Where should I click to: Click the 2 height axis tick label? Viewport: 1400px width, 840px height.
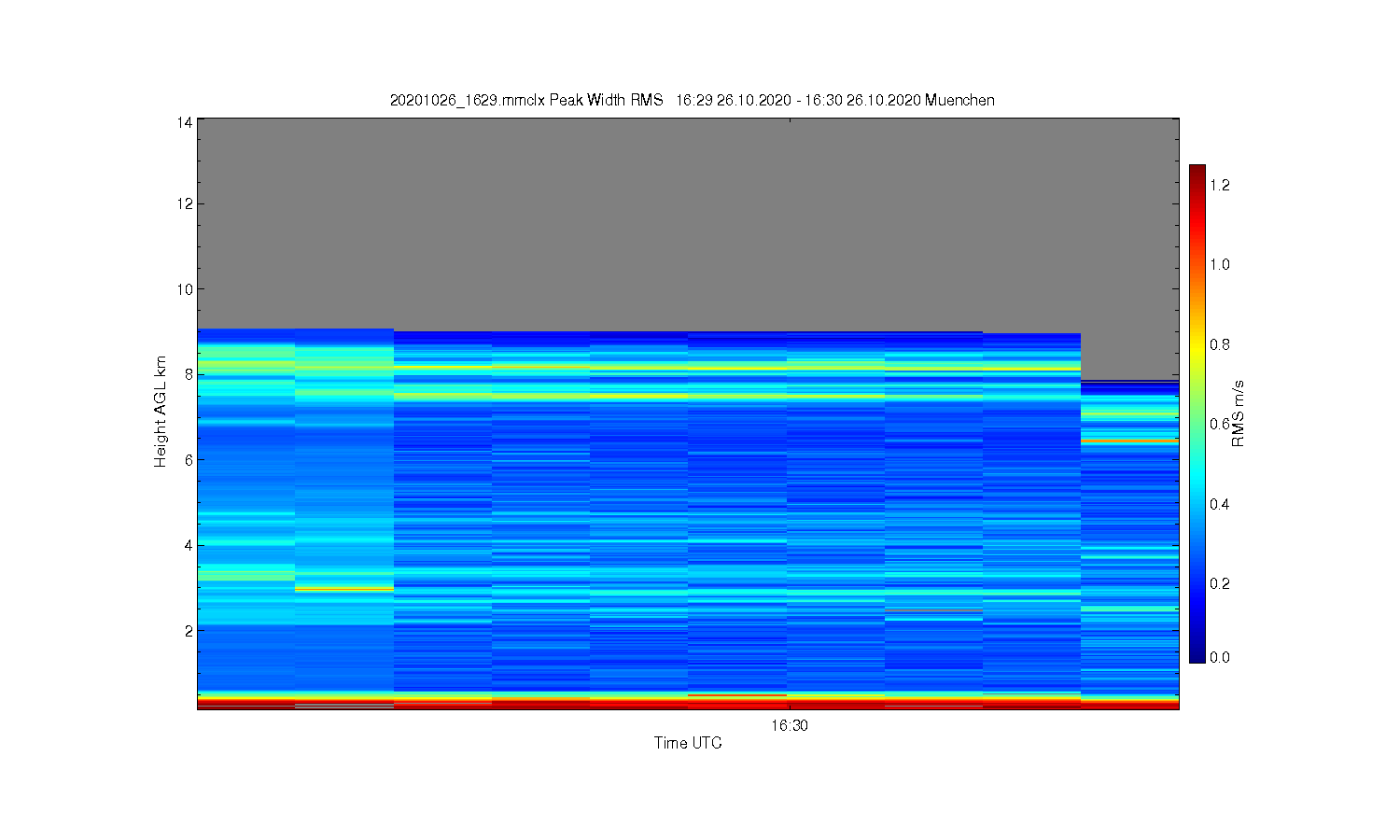click(189, 630)
